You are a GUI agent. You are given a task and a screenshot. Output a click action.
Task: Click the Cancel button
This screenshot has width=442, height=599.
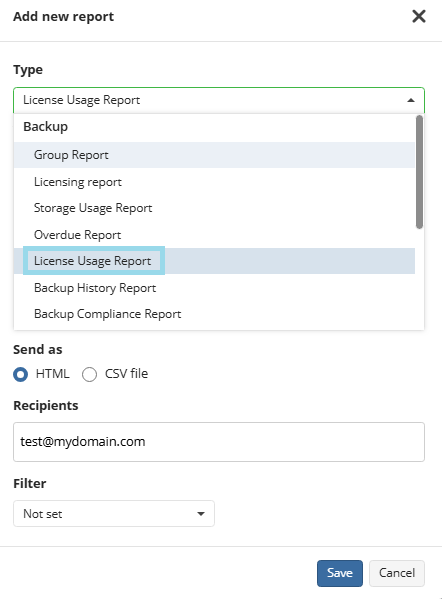[397, 573]
